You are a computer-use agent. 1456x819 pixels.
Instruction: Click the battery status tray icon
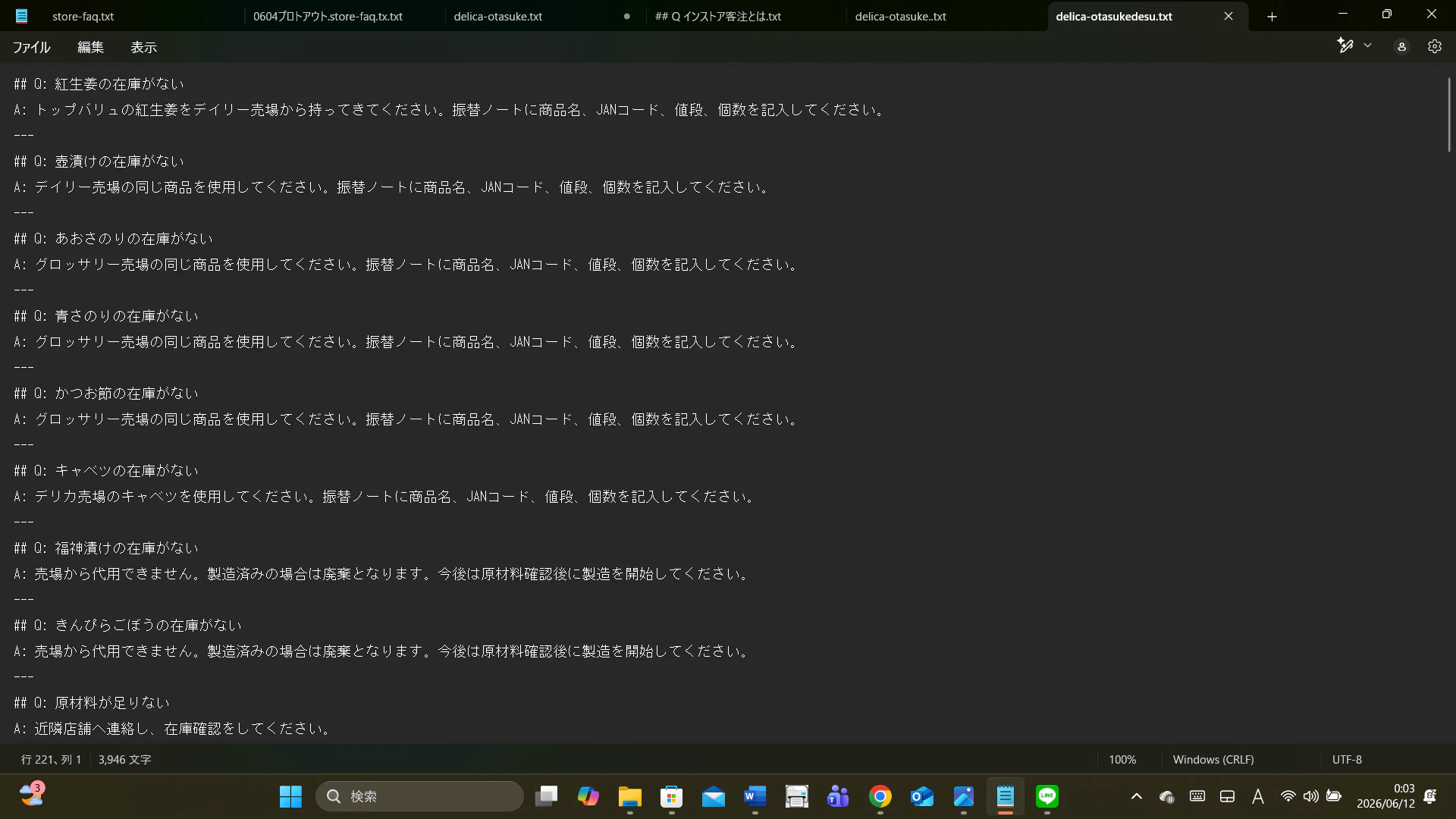[1334, 796]
